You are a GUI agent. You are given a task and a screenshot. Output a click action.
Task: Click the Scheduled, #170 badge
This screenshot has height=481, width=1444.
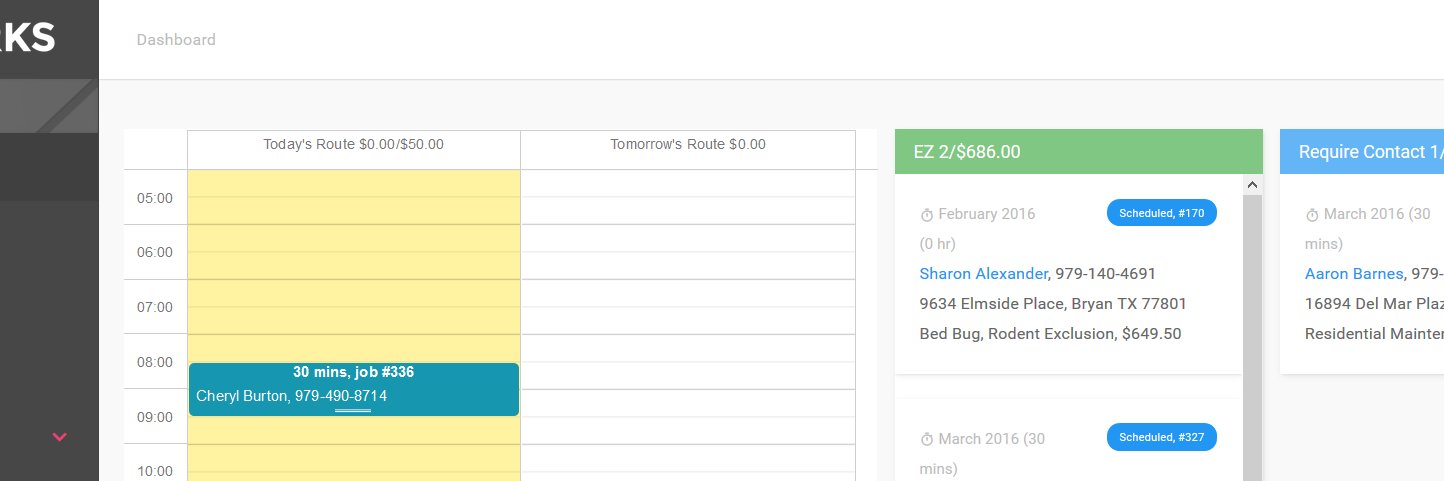coord(1162,213)
